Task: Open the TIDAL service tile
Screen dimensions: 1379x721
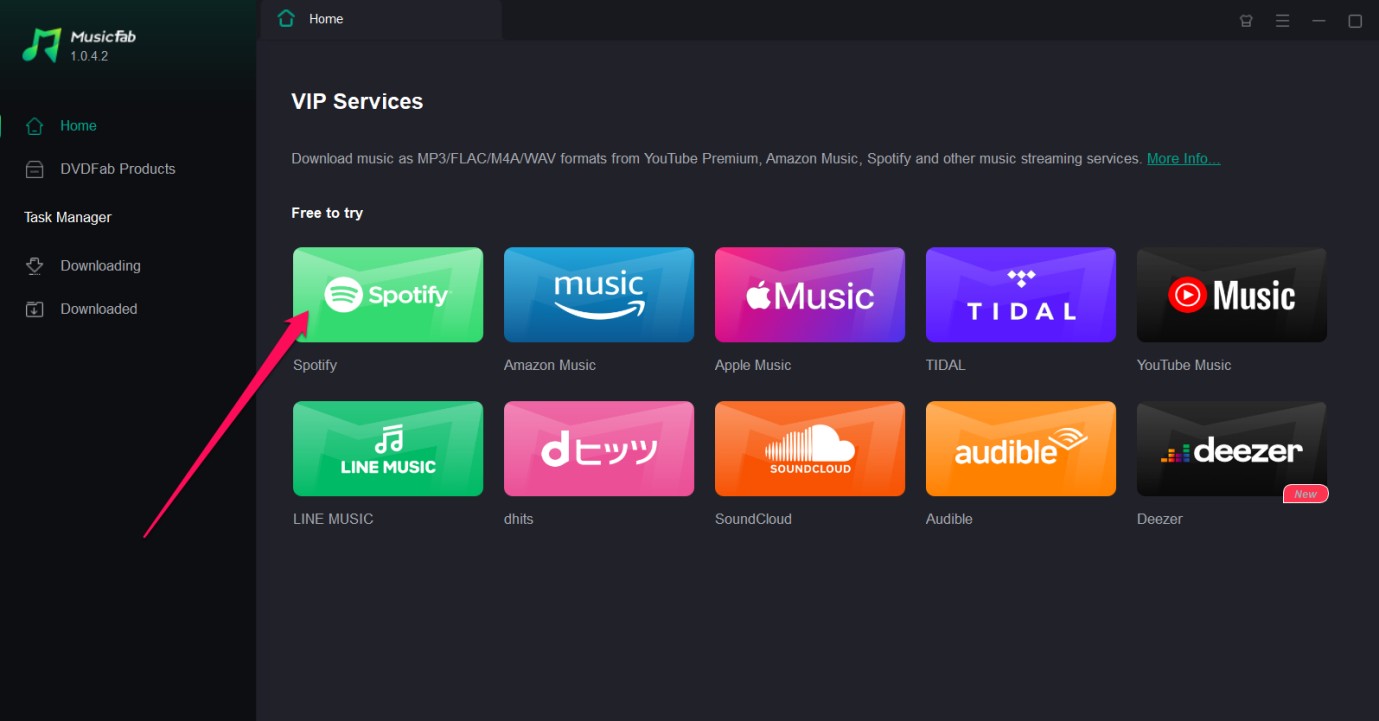Action: pos(1021,295)
